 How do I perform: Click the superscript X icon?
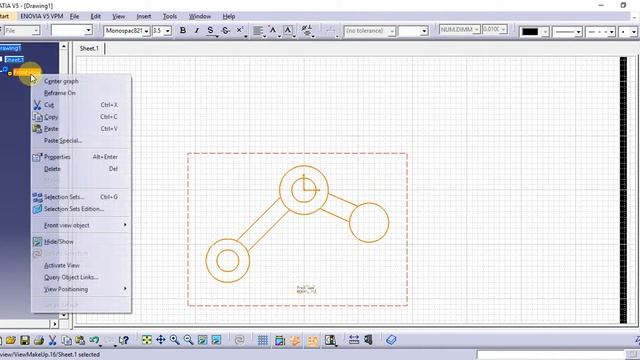tap(240, 30)
